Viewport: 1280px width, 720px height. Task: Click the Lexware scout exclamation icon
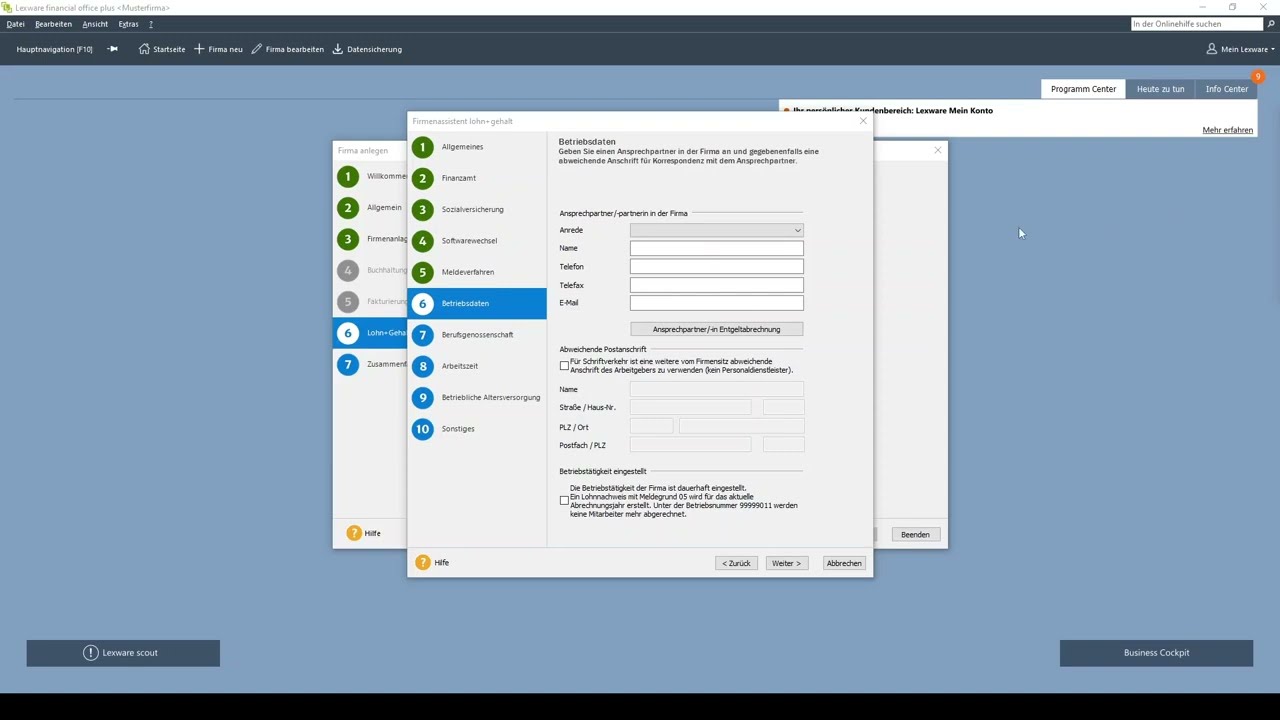coord(91,653)
